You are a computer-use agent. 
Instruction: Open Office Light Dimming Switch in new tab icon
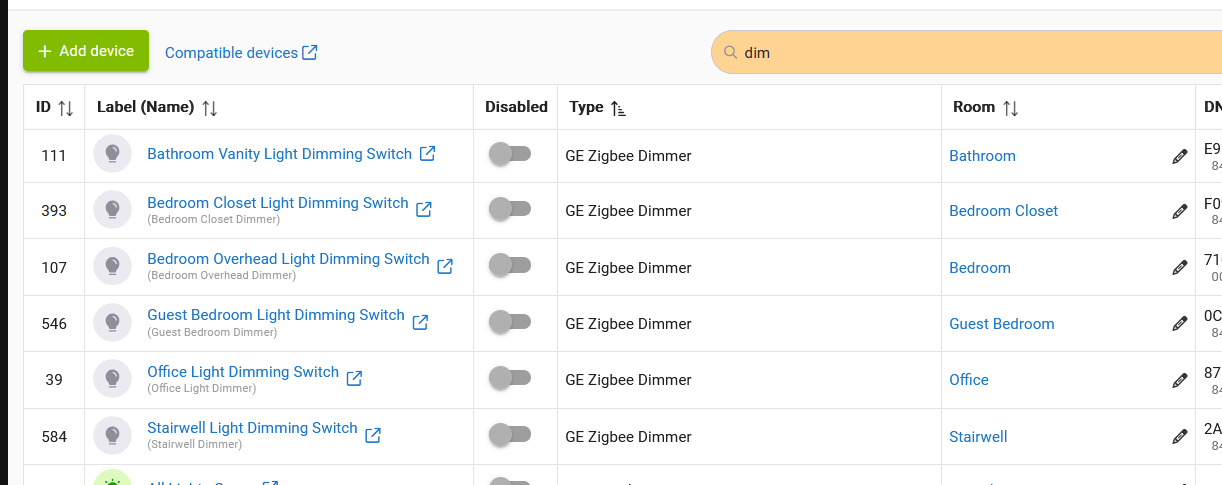point(354,378)
